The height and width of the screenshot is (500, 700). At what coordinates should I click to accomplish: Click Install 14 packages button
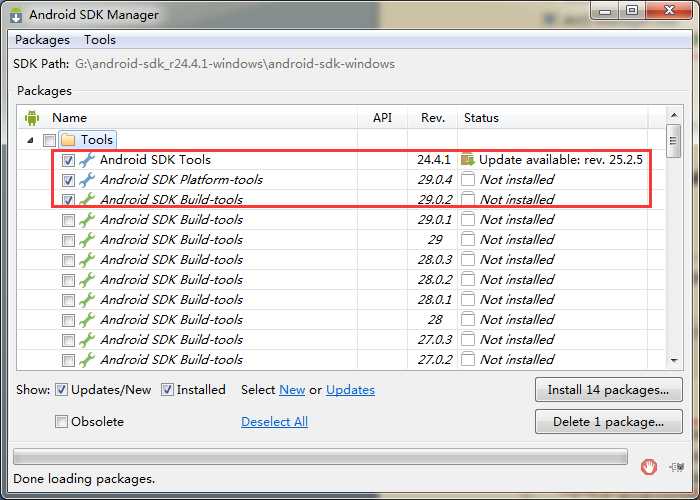tap(608, 390)
